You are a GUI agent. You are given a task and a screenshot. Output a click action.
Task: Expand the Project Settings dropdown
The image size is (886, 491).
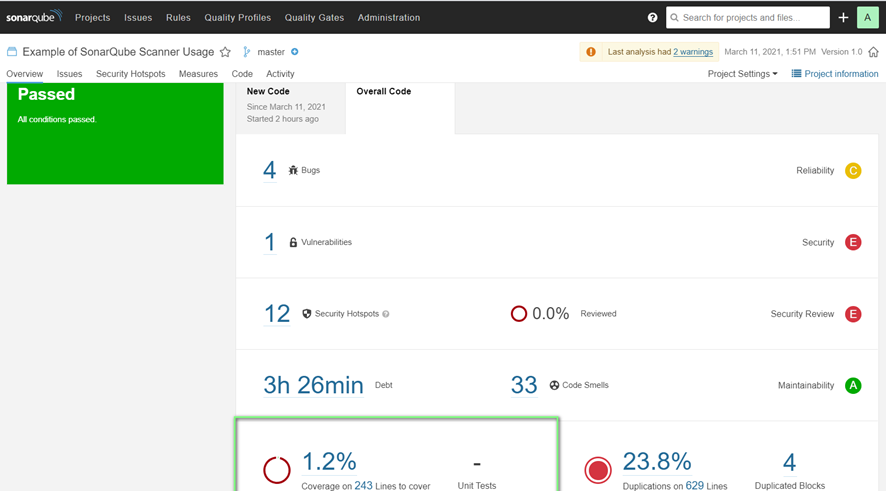[742, 74]
